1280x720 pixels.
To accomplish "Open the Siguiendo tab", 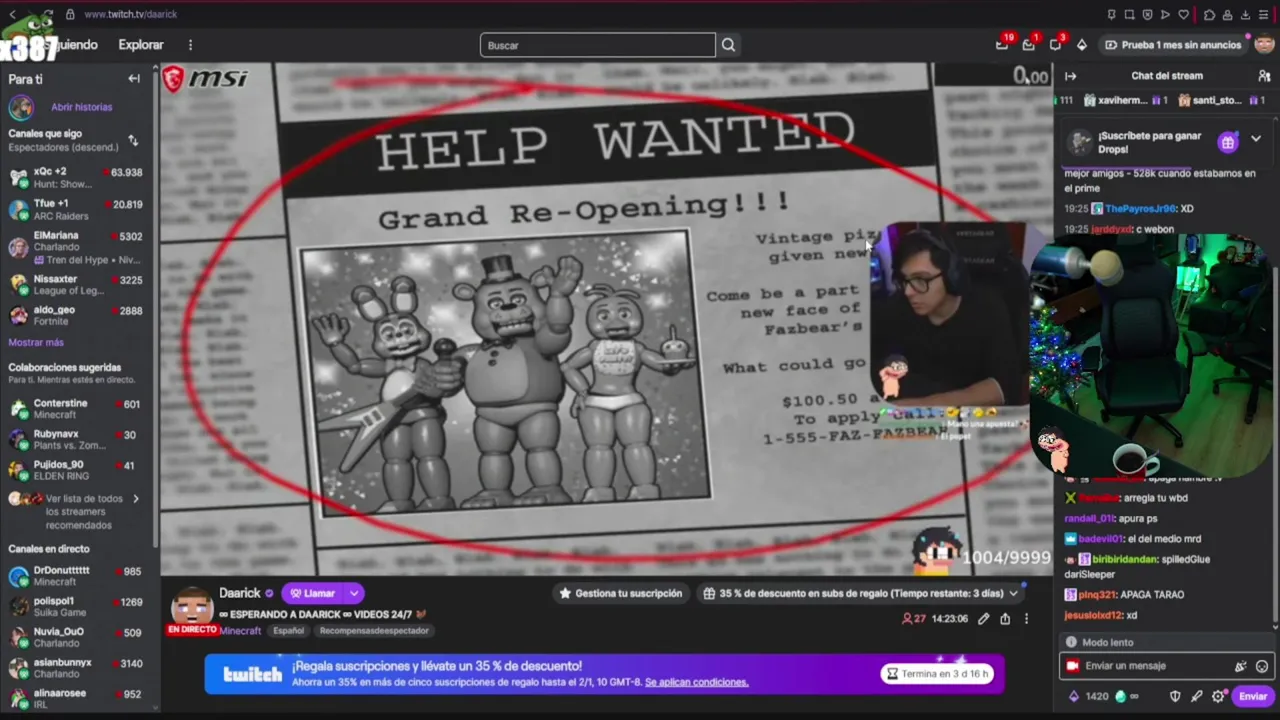I will click(72, 45).
